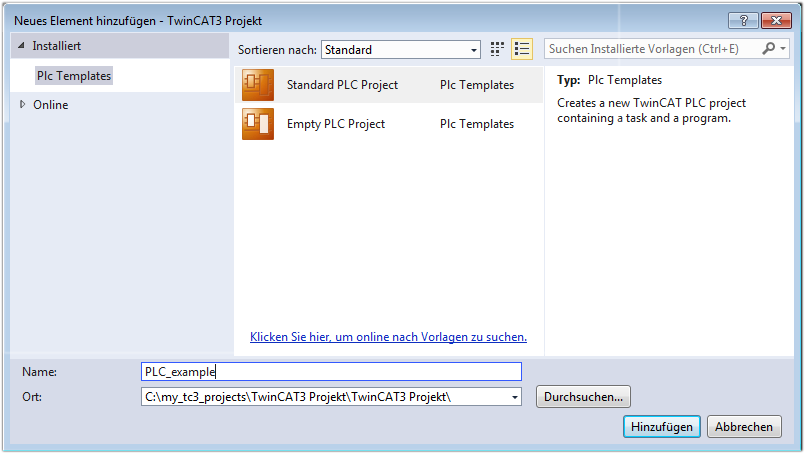Click the search magnifier icon
The height and width of the screenshot is (453, 805).
click(x=769, y=49)
